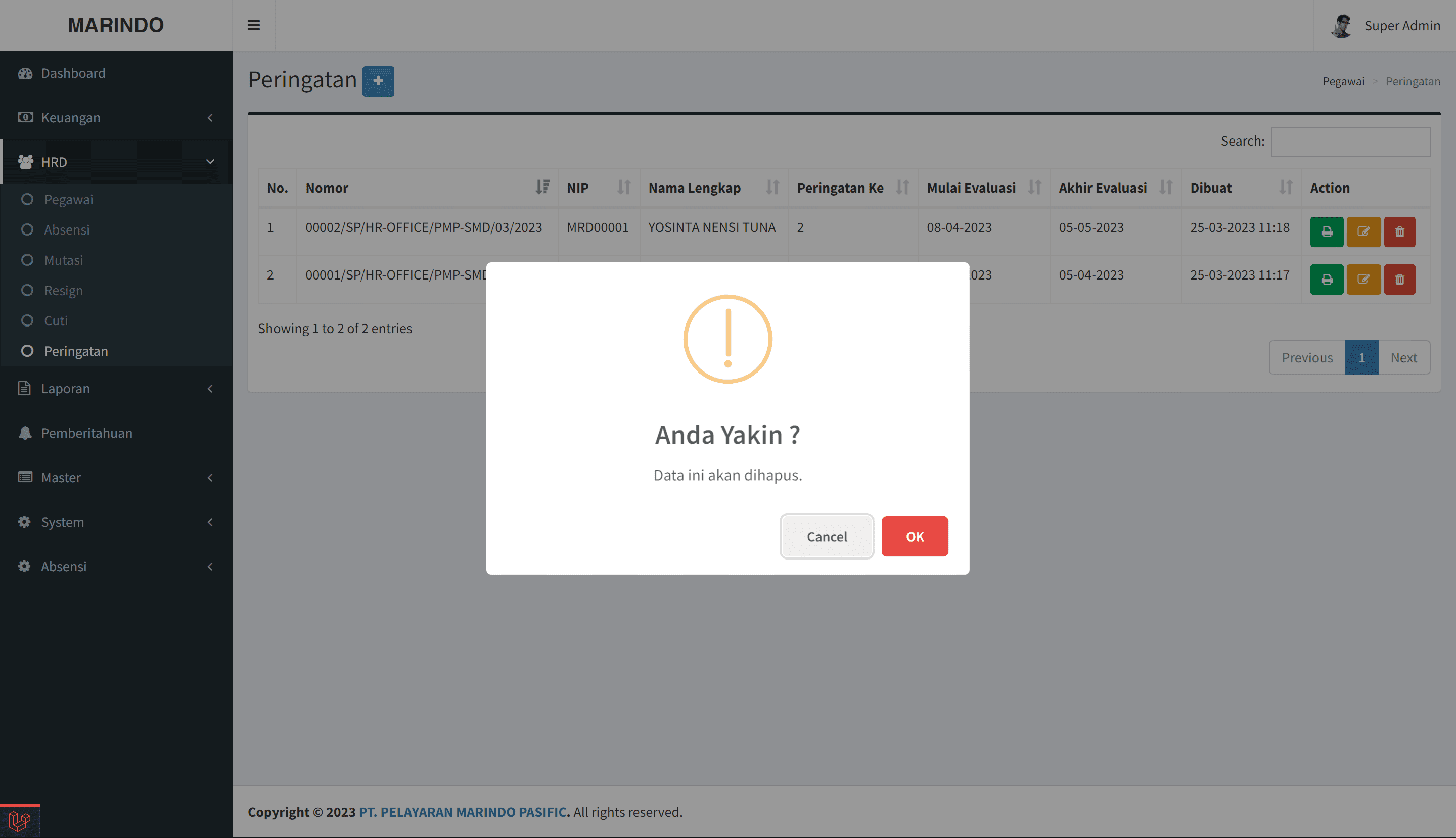Open the Pegawai submenu item
Screen dimensions: 1456x838
69,199
